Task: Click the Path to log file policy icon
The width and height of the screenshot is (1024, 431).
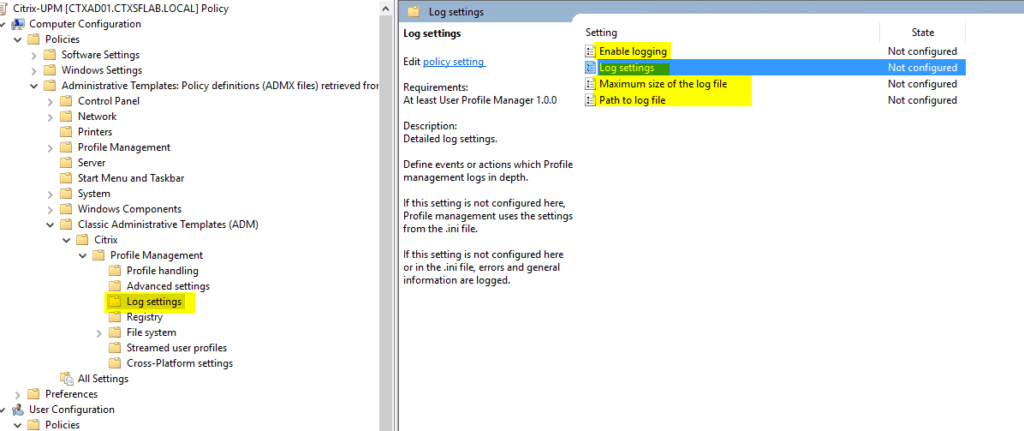Action: click(x=590, y=100)
